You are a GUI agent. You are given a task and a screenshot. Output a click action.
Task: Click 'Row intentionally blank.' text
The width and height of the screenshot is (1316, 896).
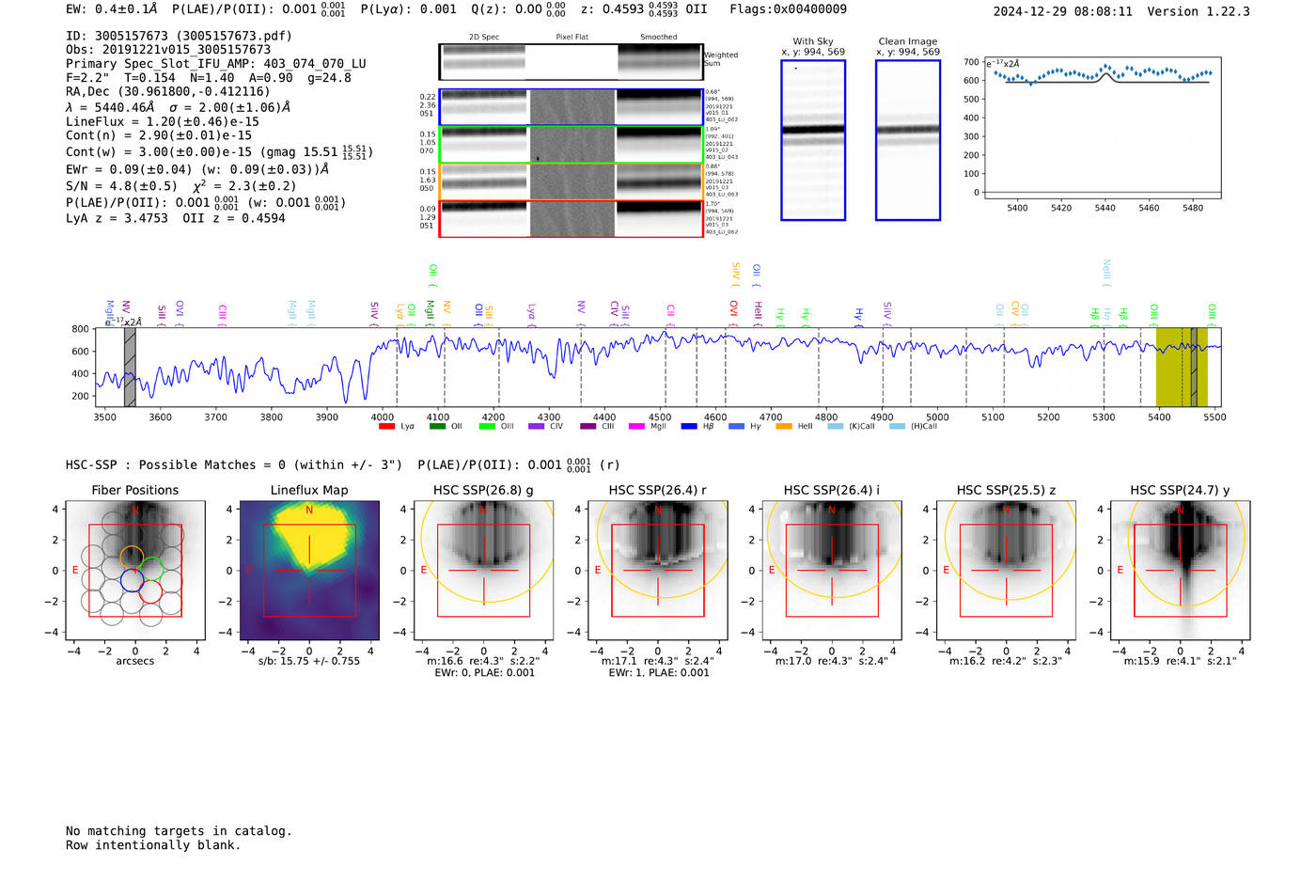pyautogui.click(x=153, y=845)
